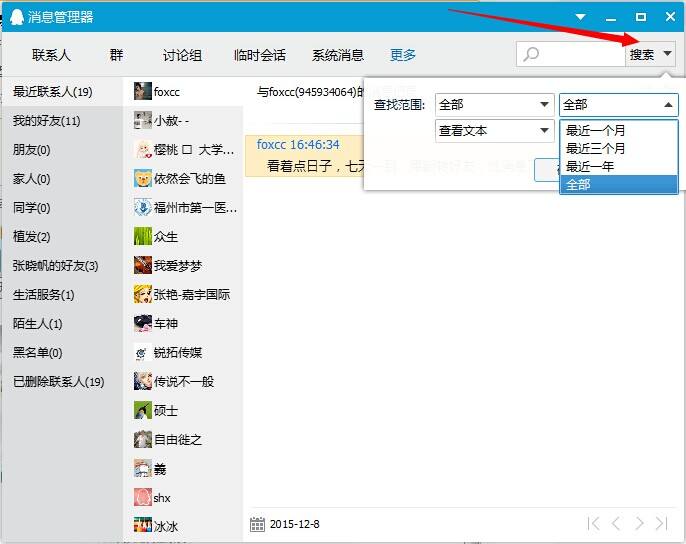
Task: Open the 更多 tab menu
Action: (402, 55)
